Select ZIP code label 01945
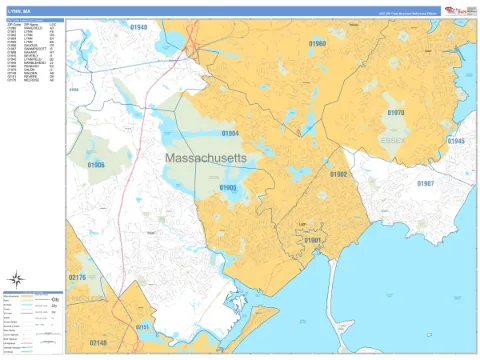The image size is (480, 360). coord(456,141)
